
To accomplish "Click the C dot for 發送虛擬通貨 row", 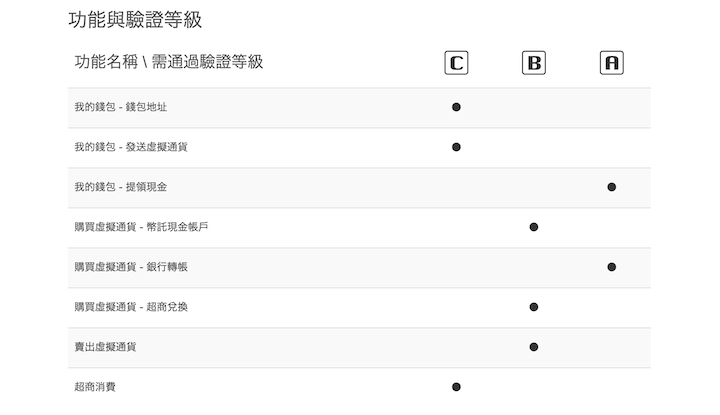I will (456, 147).
